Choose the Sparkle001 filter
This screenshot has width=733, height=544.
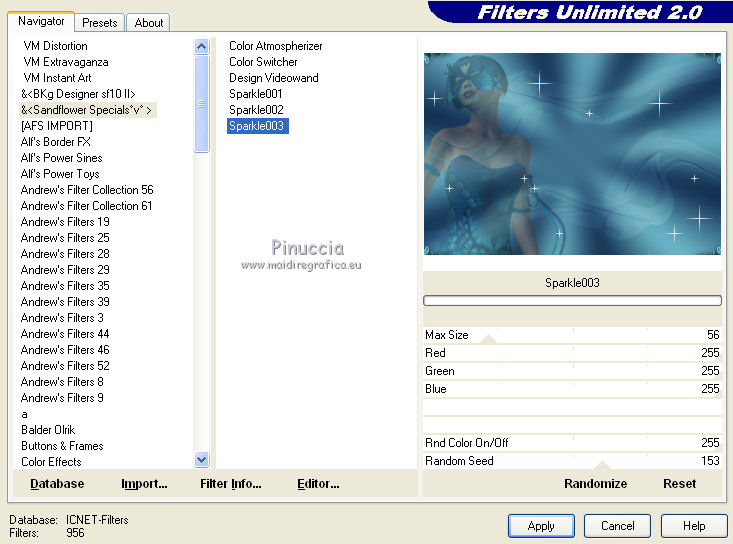256,93
